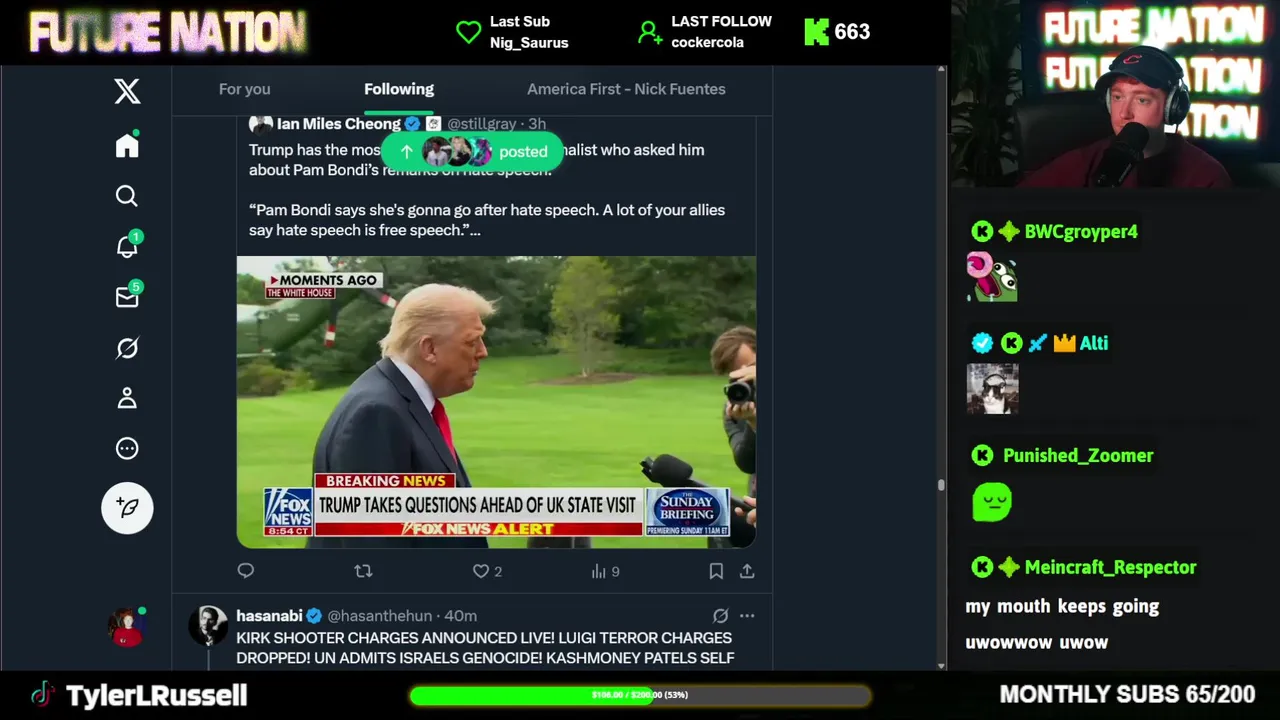The image size is (1280, 720).
Task: Click green donation goal progress bar
Action: tap(640, 695)
